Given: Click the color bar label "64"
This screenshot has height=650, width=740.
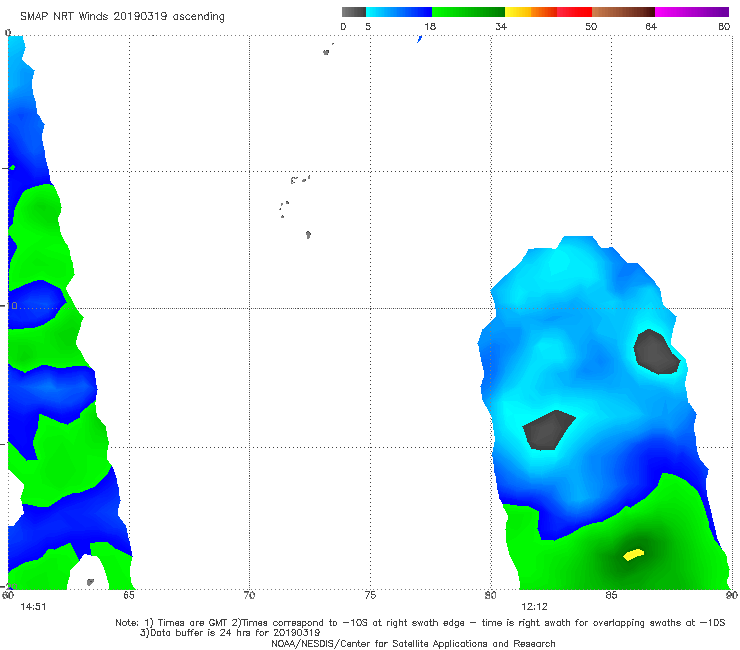Looking at the screenshot, I should [x=651, y=26].
